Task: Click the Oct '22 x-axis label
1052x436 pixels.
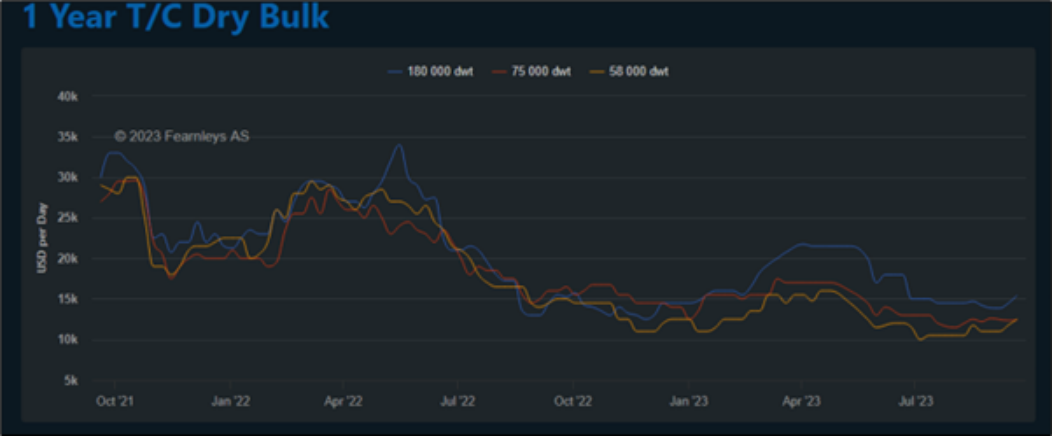Action: (x=572, y=400)
